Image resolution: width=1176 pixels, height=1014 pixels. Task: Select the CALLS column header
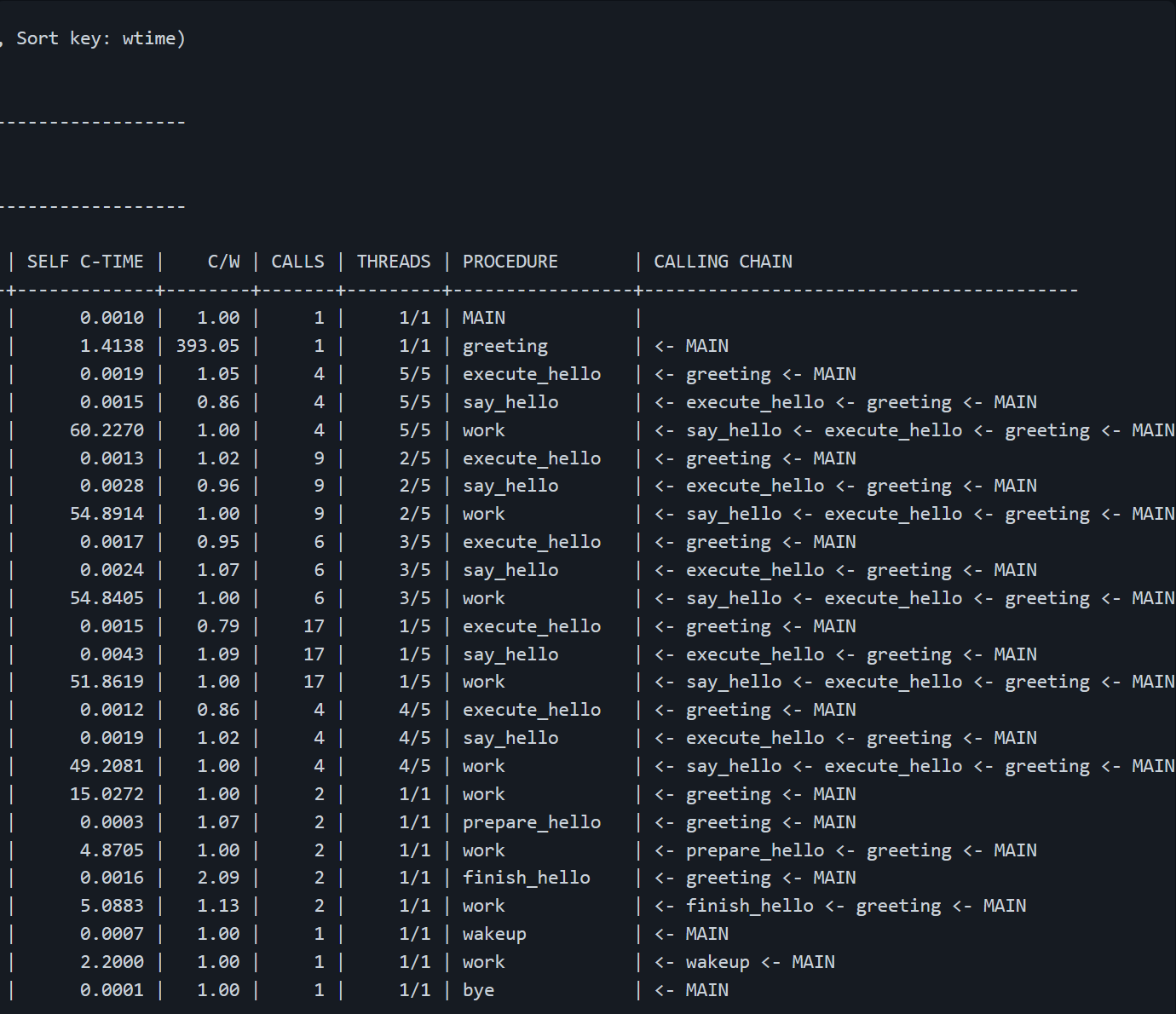point(297,262)
